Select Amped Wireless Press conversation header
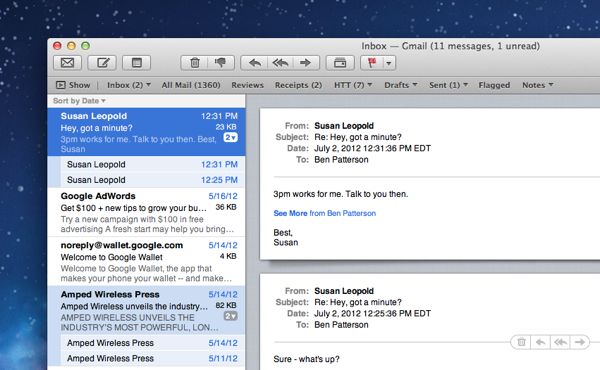600x370 pixels. coord(147,310)
